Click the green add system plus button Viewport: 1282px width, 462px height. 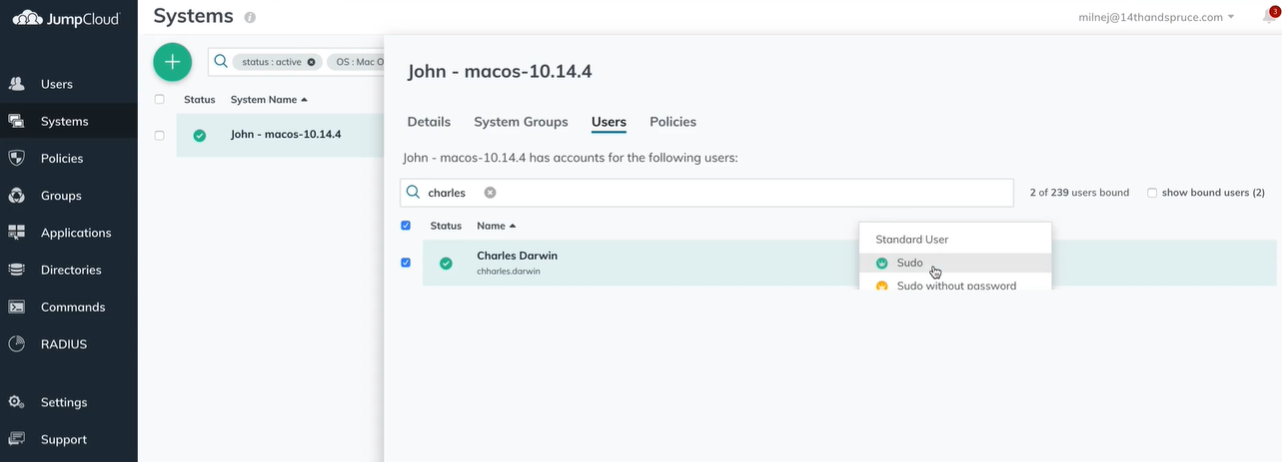[x=172, y=62]
